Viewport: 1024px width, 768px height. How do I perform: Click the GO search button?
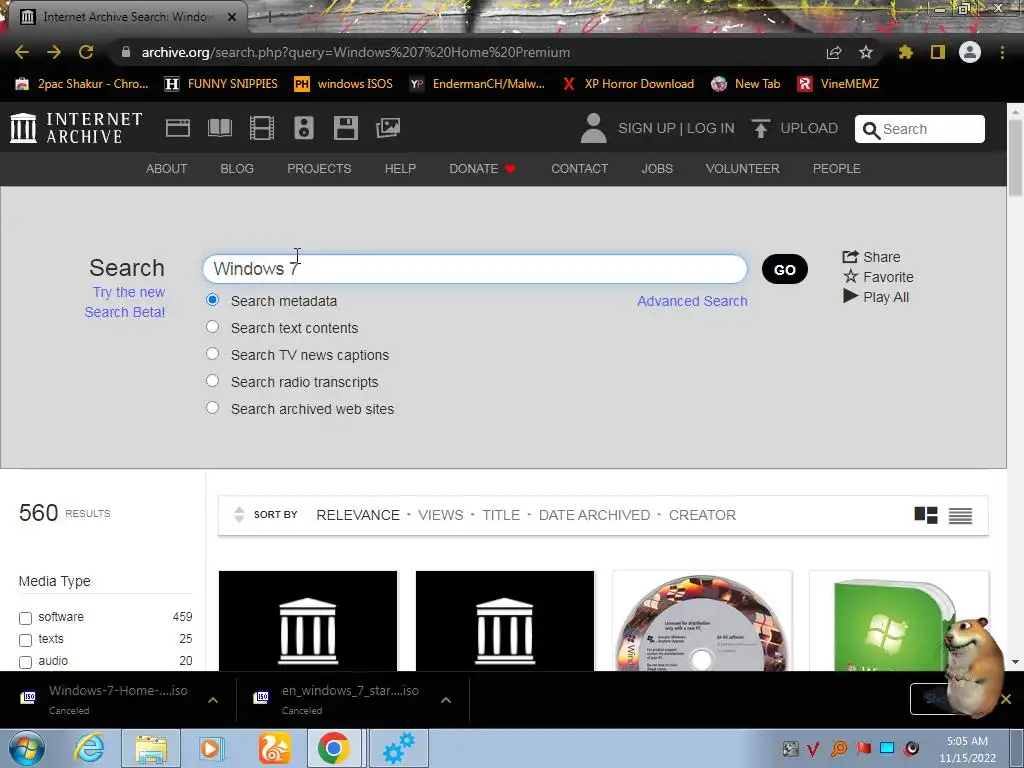tap(785, 270)
